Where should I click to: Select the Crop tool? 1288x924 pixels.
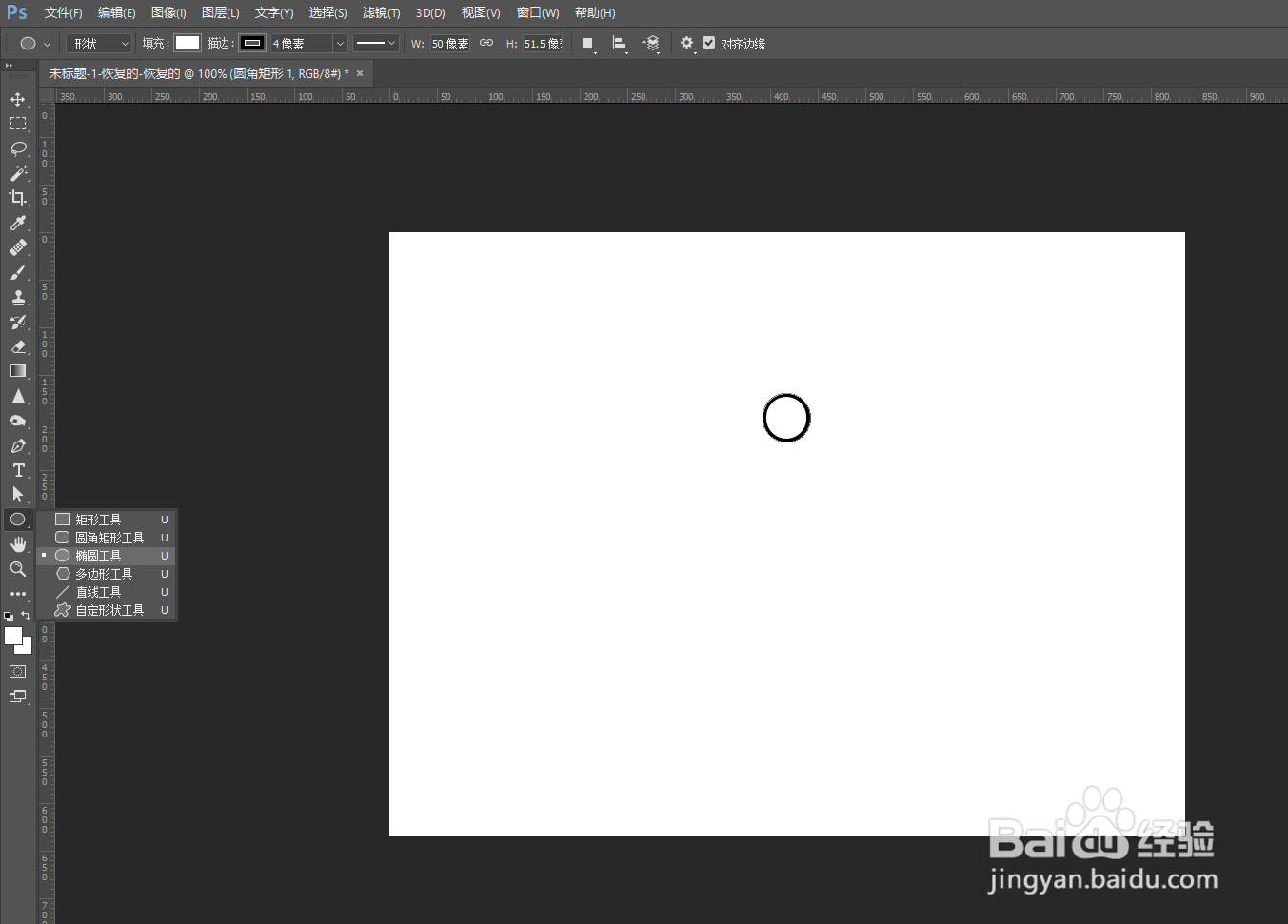[17, 198]
